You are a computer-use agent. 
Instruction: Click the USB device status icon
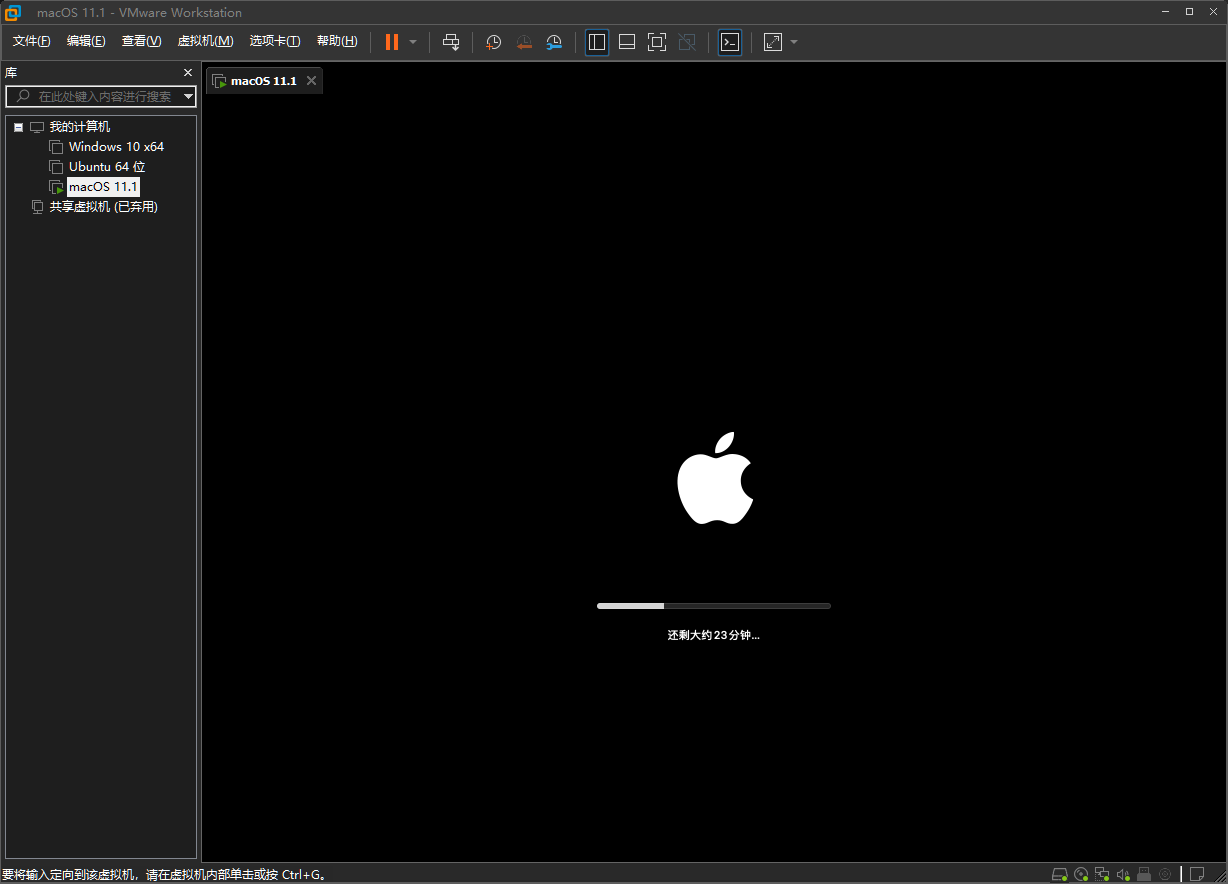click(1144, 875)
